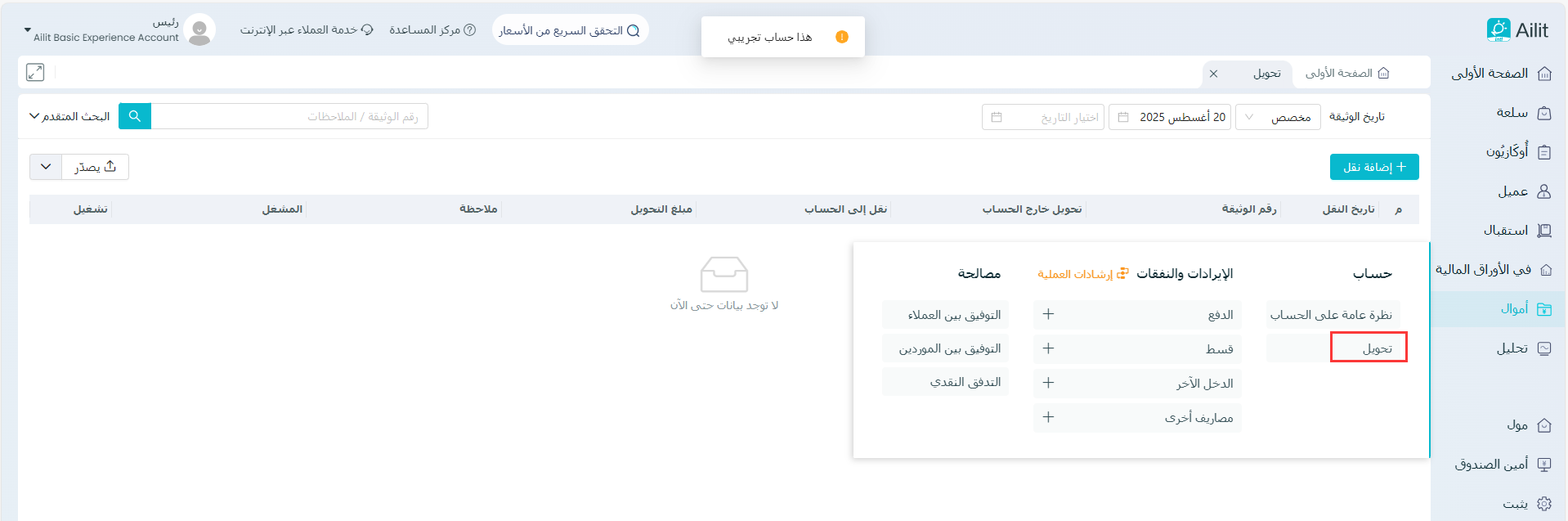Click the user avatar icon
1568x521 pixels.
point(199,30)
